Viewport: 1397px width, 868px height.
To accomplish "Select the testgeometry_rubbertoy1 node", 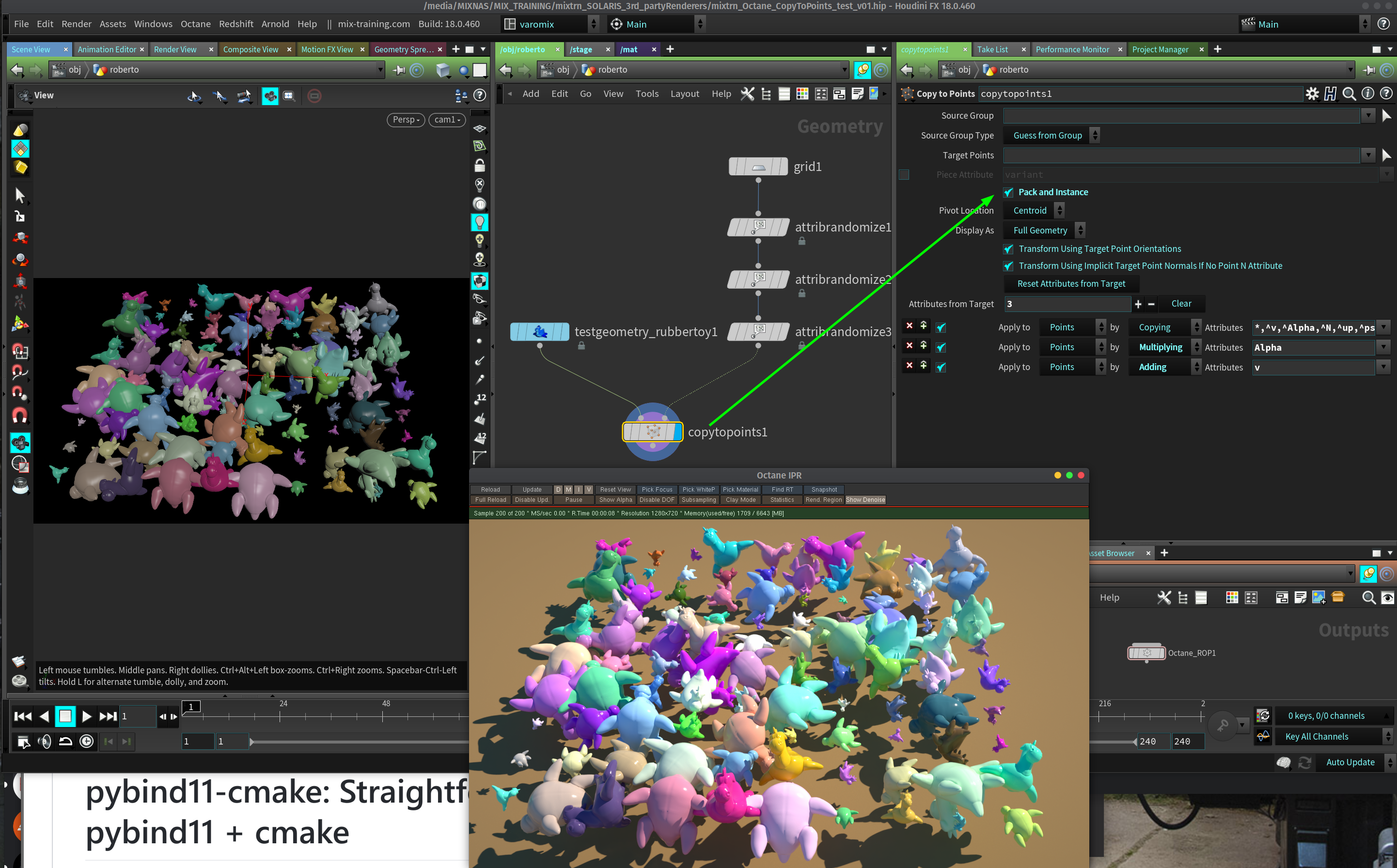I will point(539,331).
